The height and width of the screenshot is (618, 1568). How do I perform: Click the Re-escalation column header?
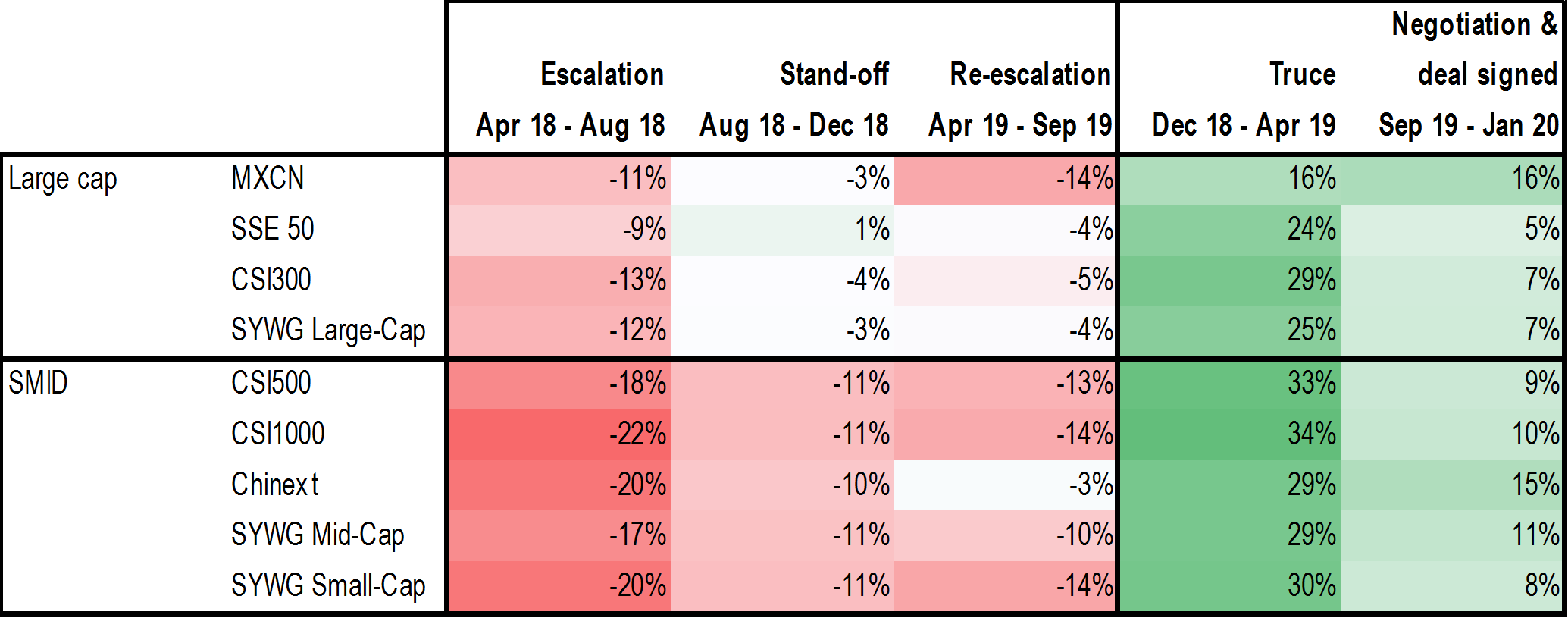tap(1030, 74)
